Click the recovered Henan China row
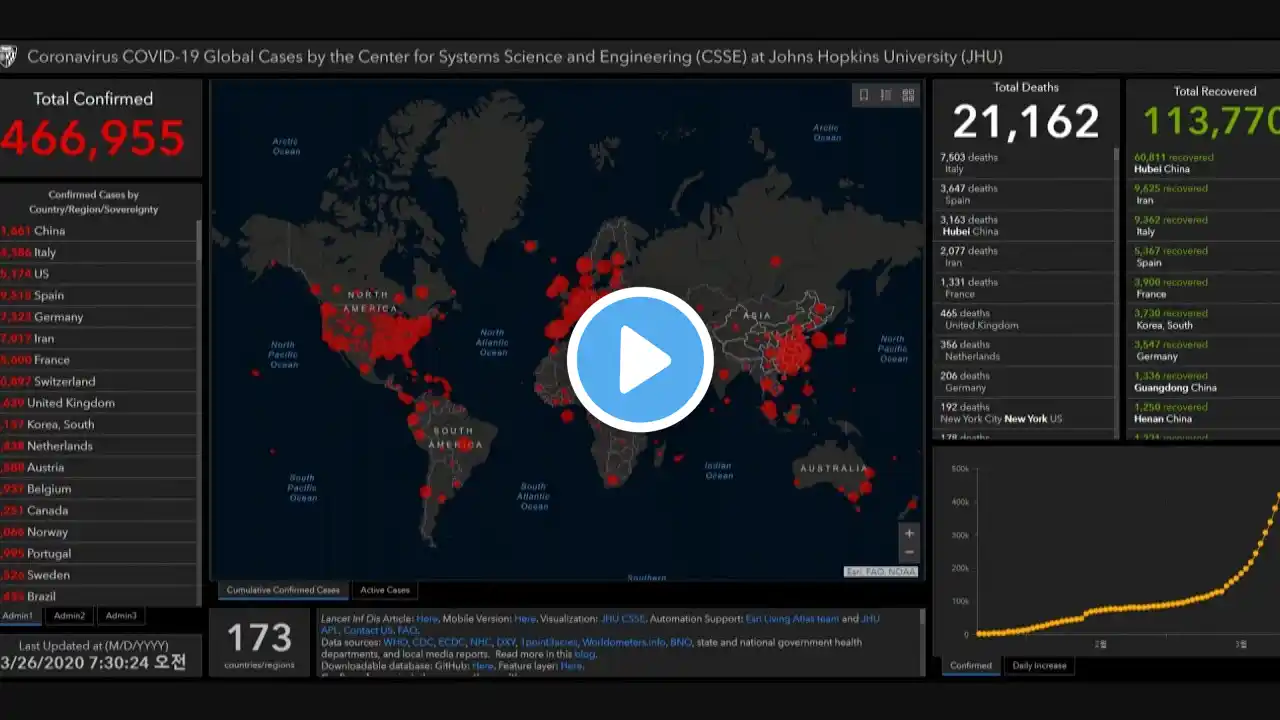The width and height of the screenshot is (1280, 720). click(x=1204, y=412)
